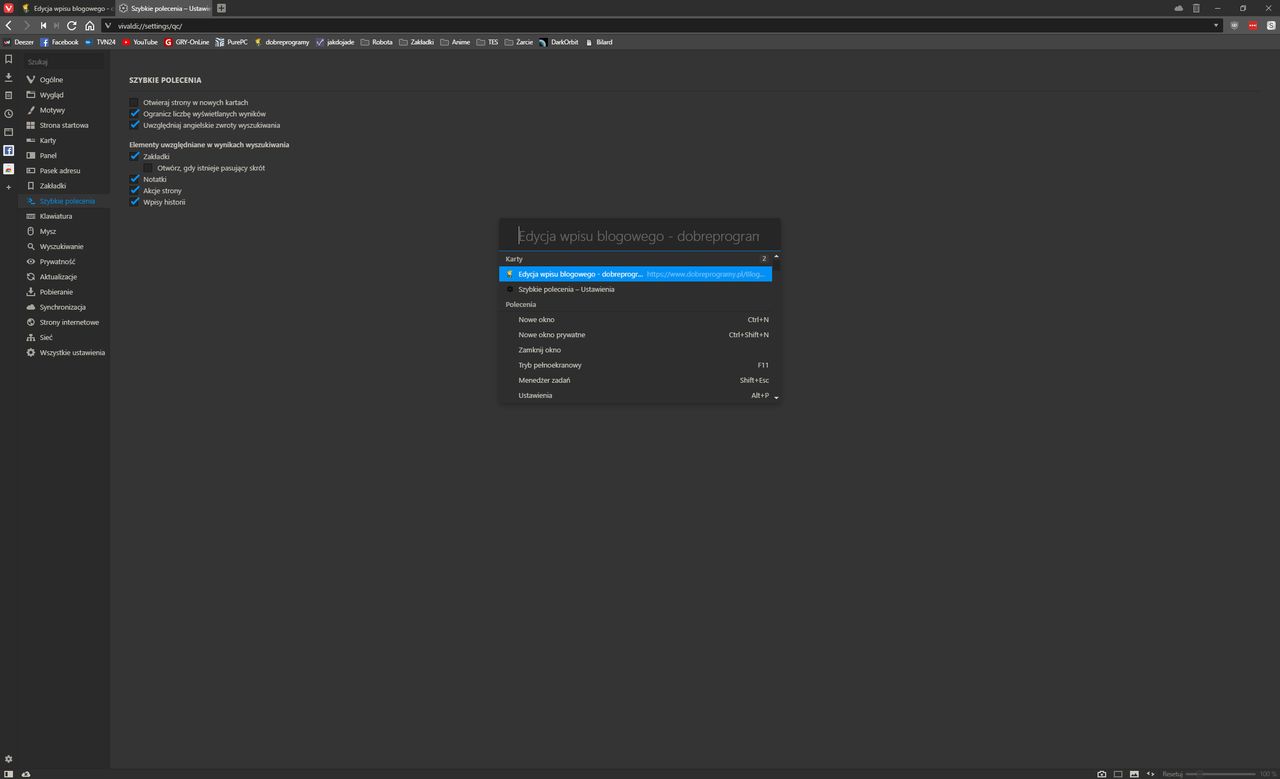Open the Notes panel icon
The image size is (1280, 779).
point(9,95)
